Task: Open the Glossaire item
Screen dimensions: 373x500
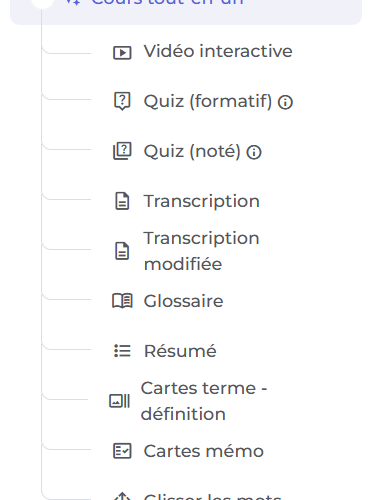Action: tap(183, 301)
